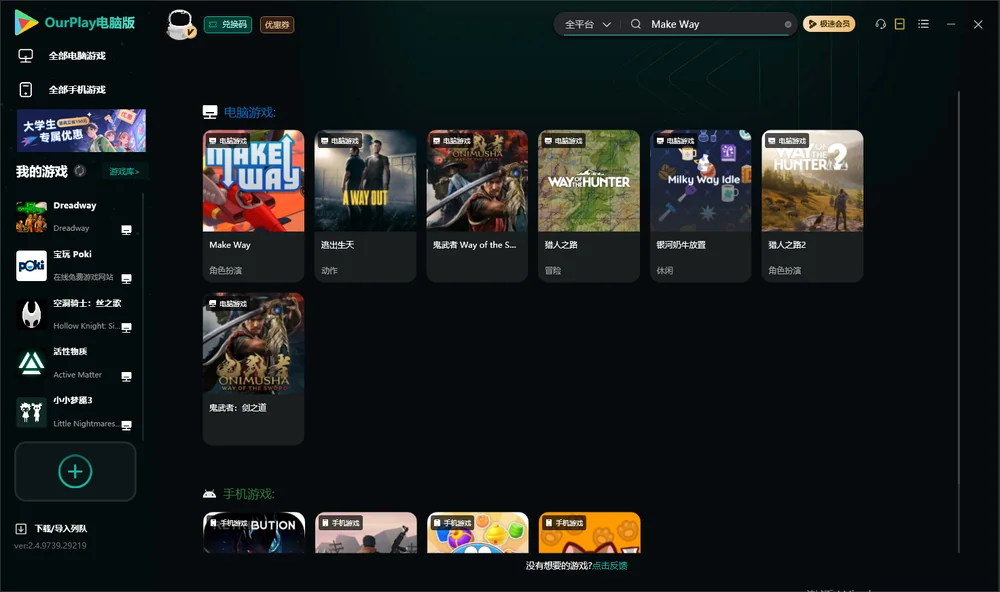The width and height of the screenshot is (1000, 592).
Task: Click the 优惠券 button
Action: click(277, 24)
